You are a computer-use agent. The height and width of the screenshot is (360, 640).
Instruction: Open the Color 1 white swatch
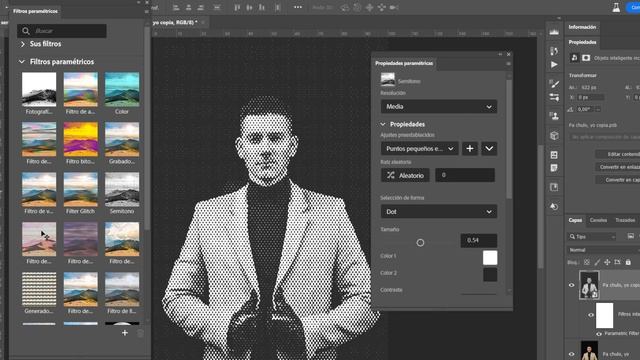(x=490, y=258)
